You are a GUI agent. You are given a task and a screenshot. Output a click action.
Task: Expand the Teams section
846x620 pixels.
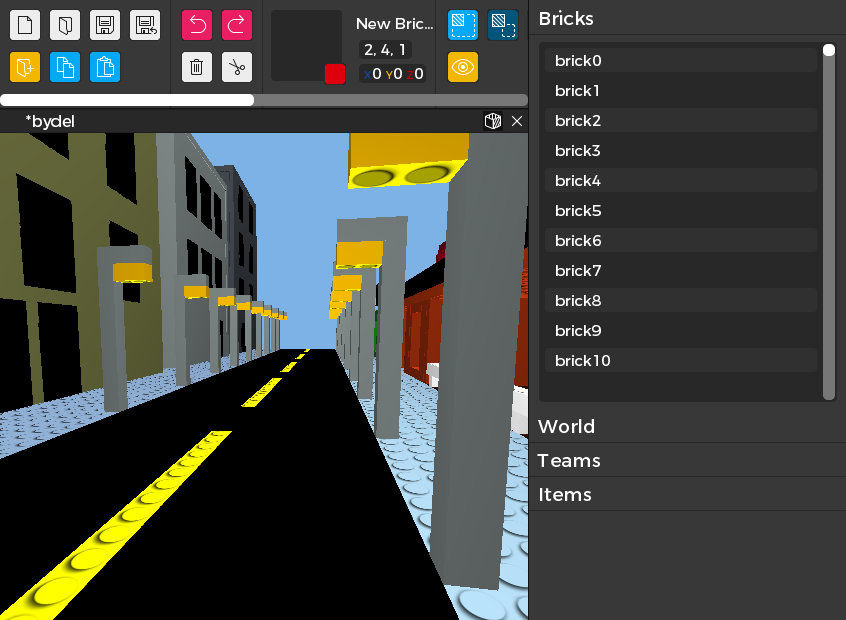569,461
